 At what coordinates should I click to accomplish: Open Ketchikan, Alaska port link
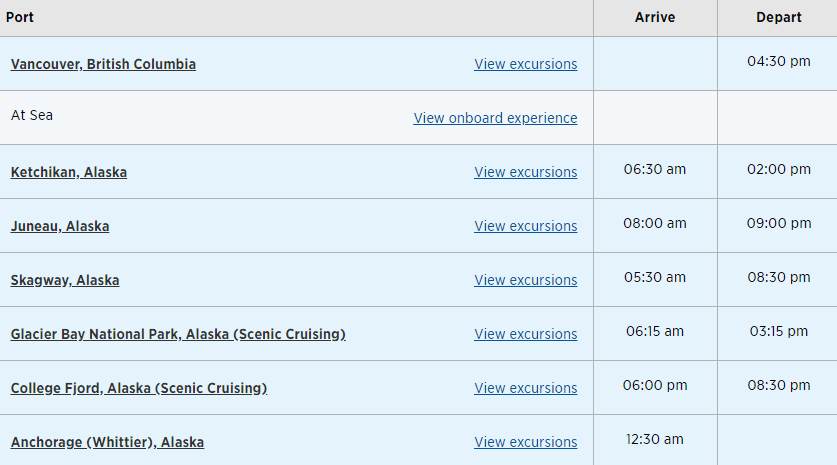pos(69,172)
